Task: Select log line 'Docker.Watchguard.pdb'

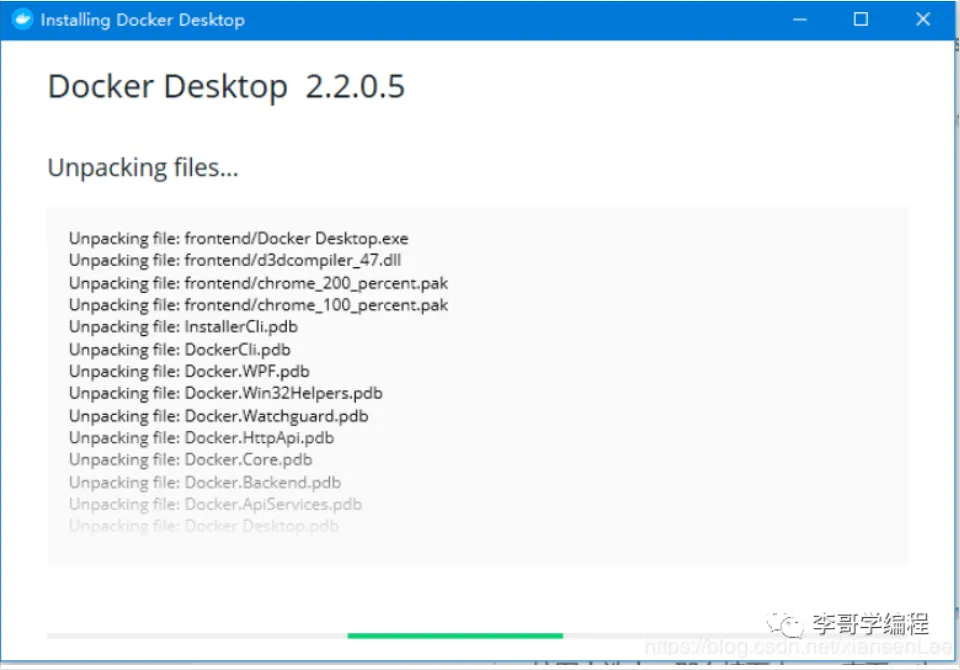Action: click(219, 416)
